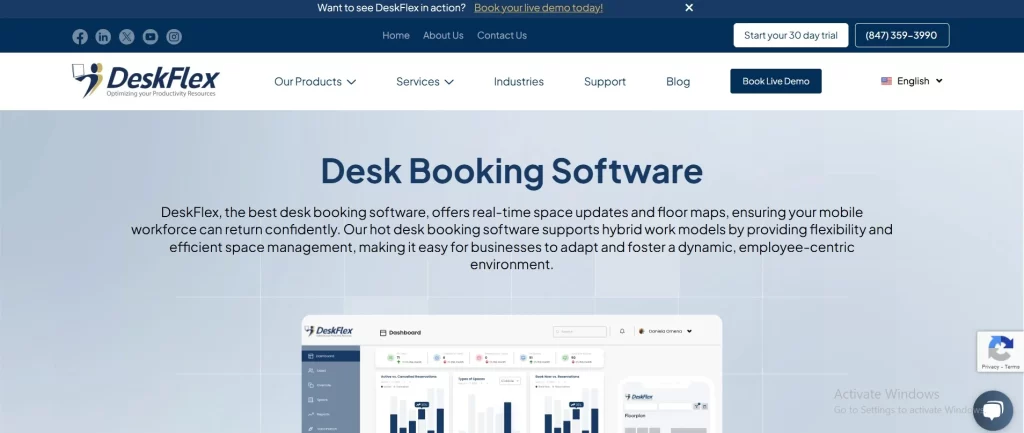Click the Daniela user dropdown in dashboard preview

coord(665,331)
